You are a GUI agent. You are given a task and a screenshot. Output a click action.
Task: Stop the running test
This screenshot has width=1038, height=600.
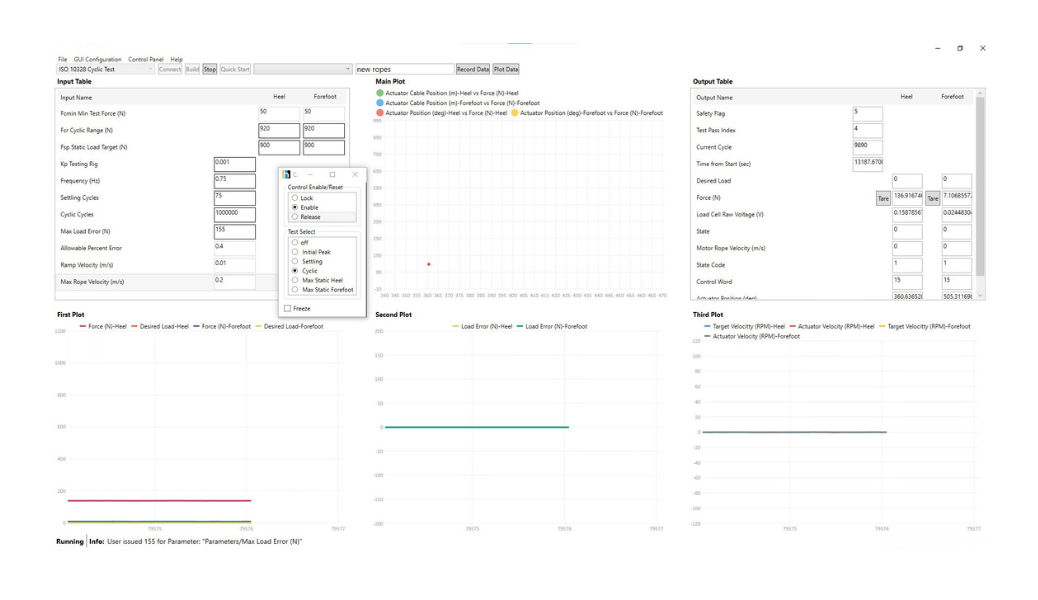click(209, 69)
